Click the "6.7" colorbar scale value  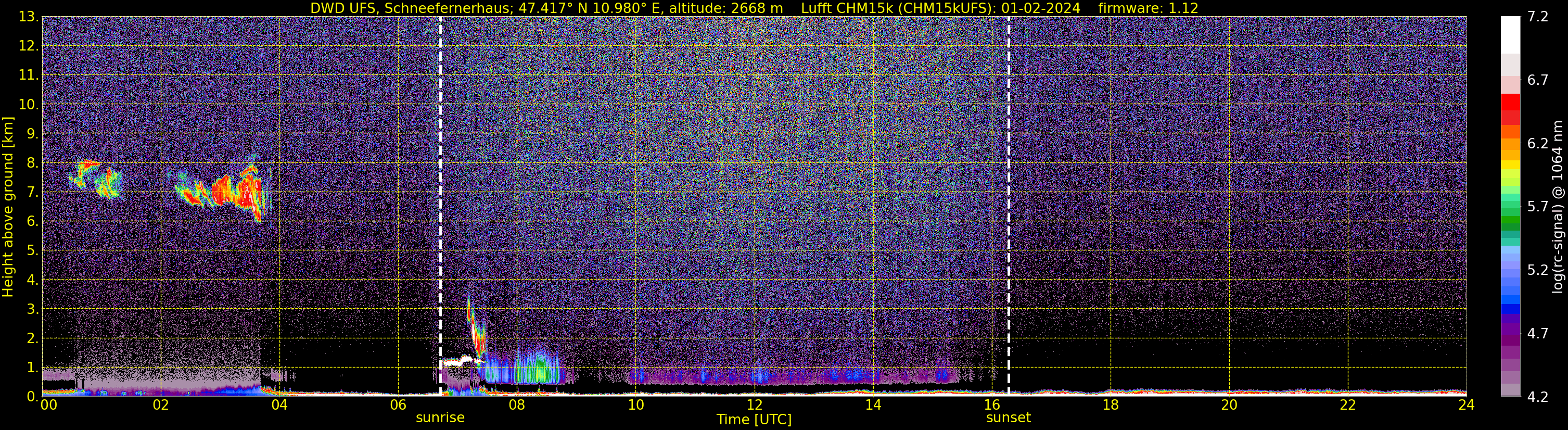click(x=1538, y=80)
